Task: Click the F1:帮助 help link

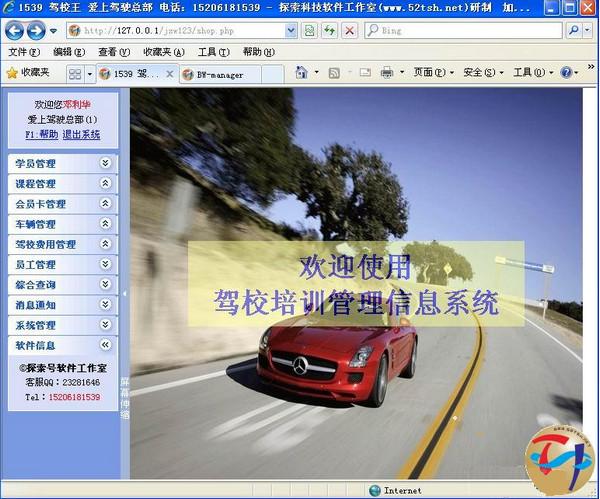Action: [42, 134]
